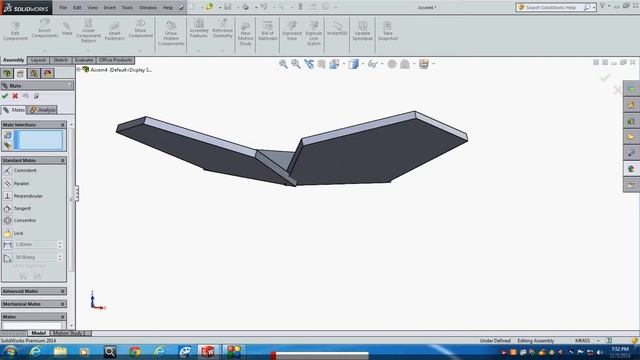Click the Previous View icon

309,64
